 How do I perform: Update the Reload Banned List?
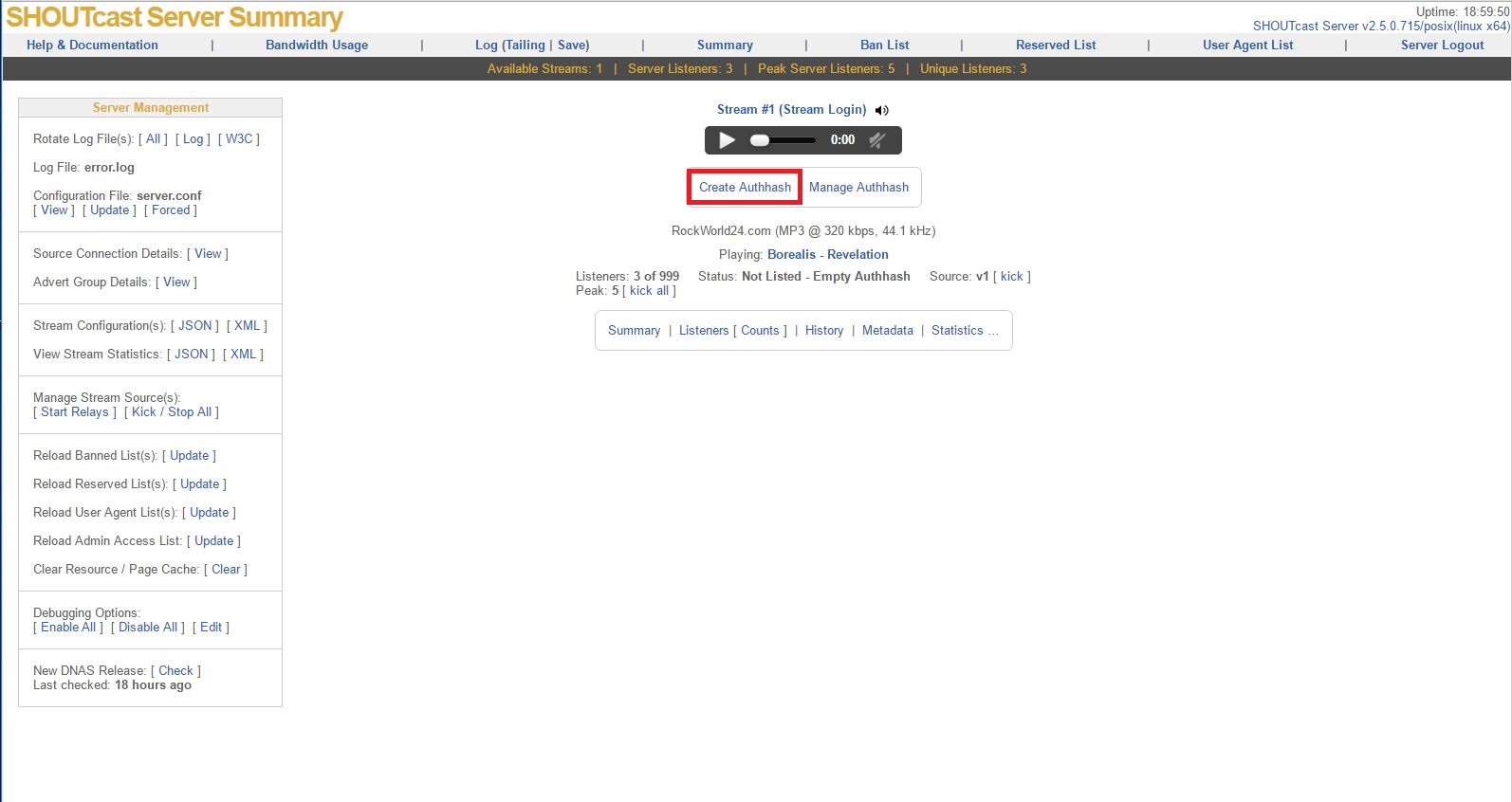(189, 455)
